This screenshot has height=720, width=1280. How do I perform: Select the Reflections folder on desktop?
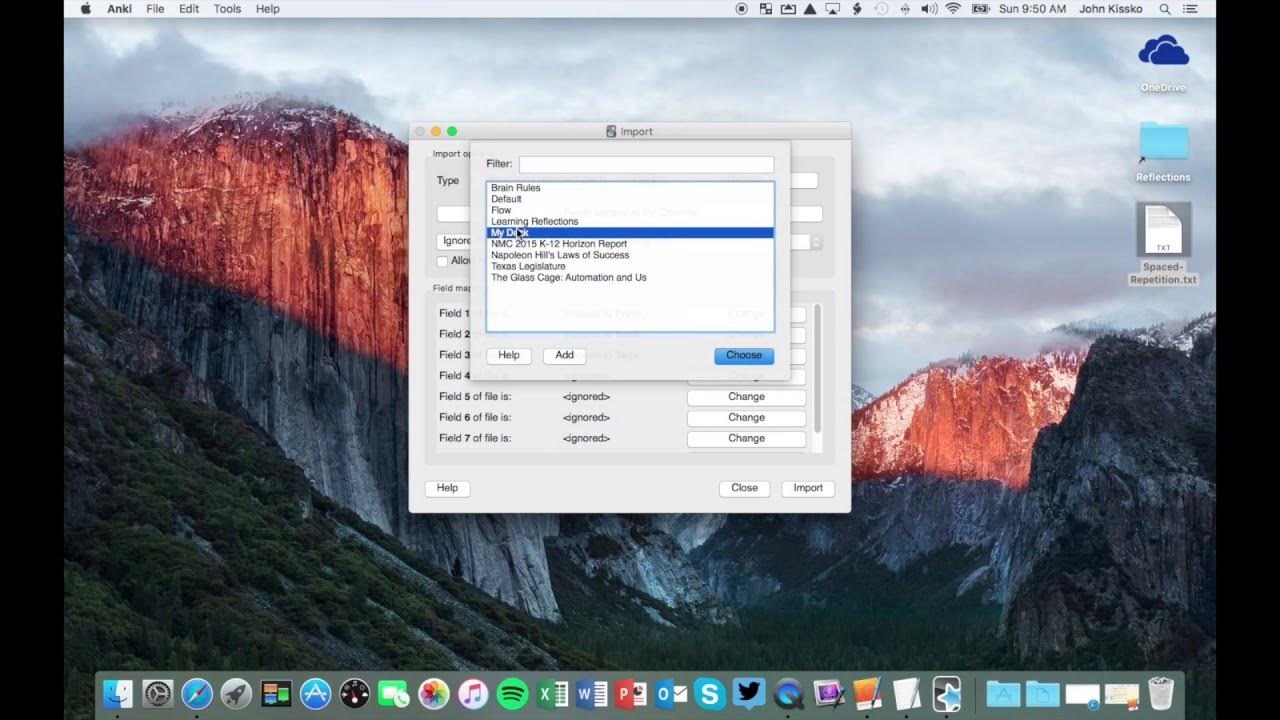pos(1163,151)
